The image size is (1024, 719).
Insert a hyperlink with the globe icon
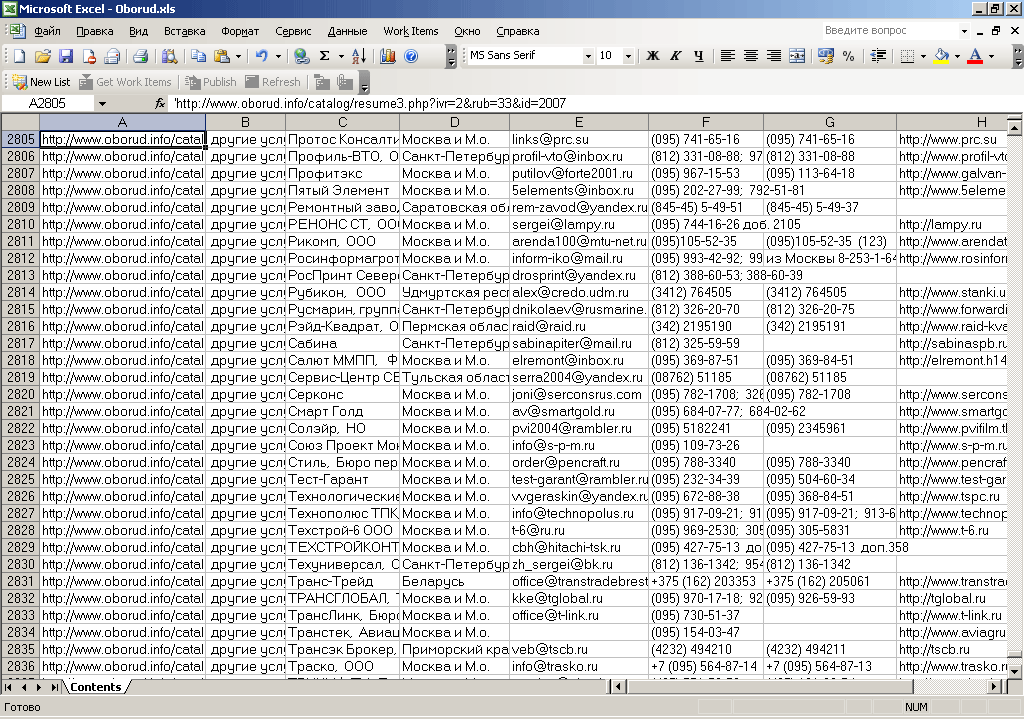[x=301, y=56]
